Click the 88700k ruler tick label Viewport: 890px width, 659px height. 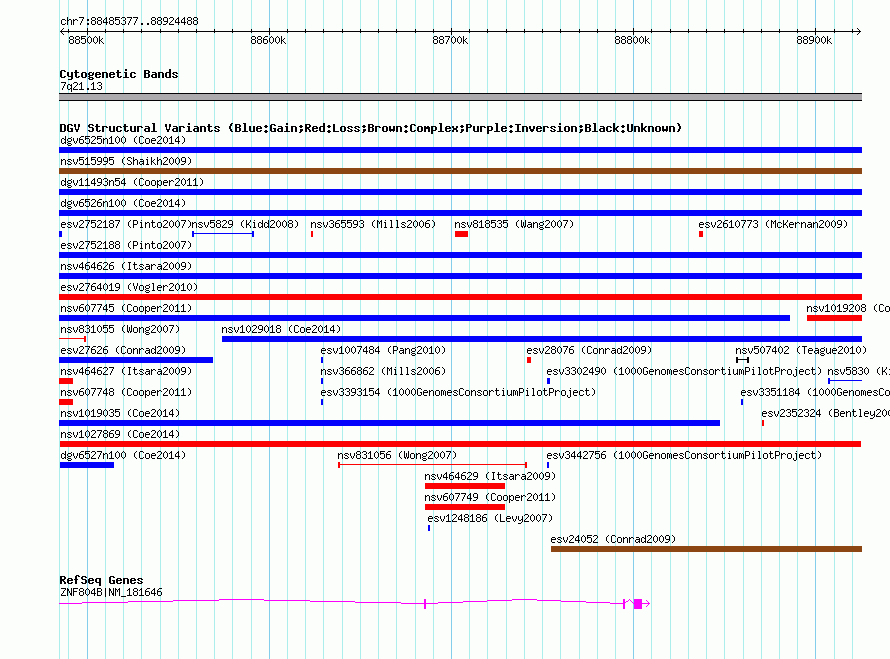click(x=450, y=40)
